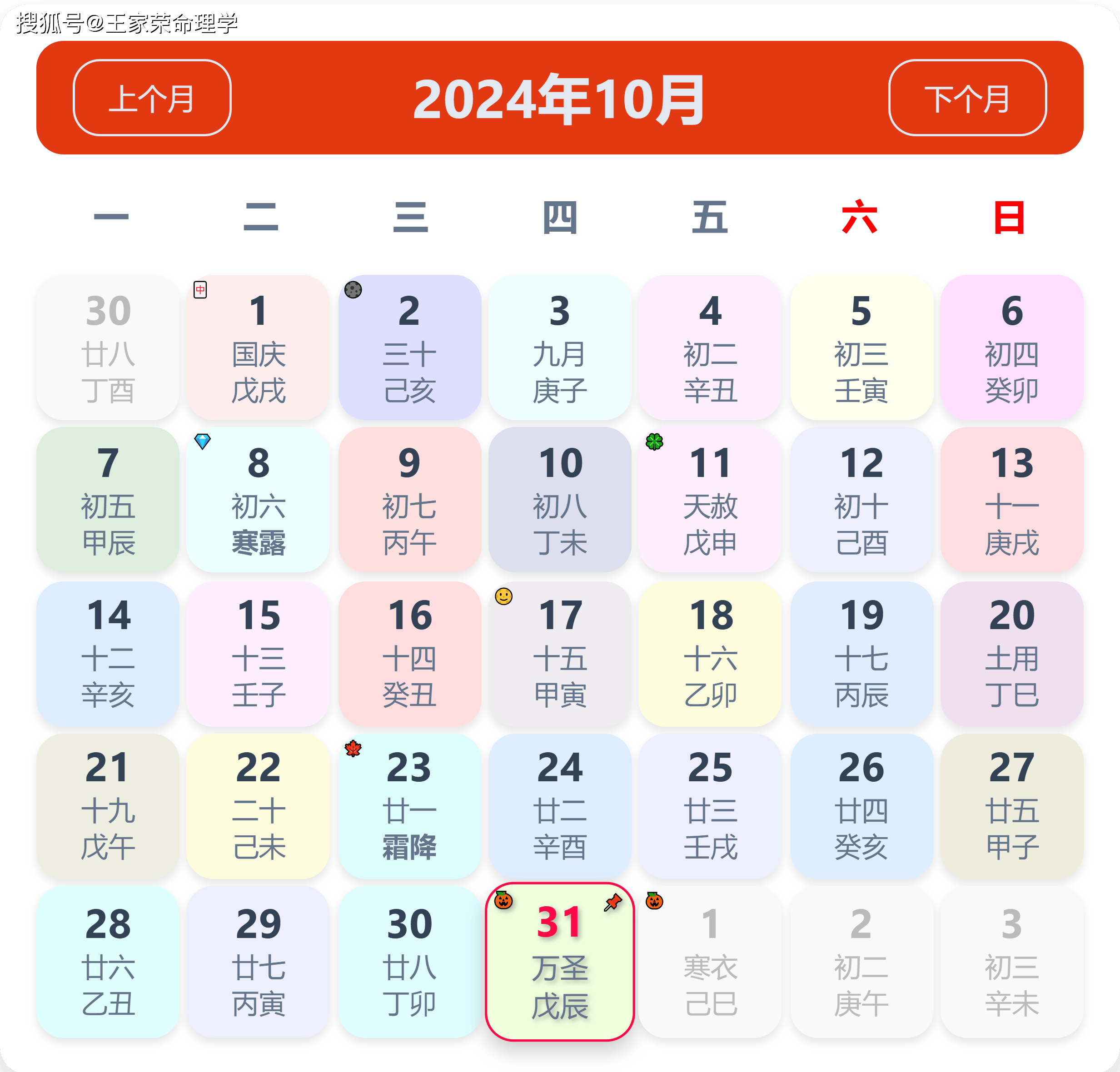
Task: Select highlighted October 31 万圣 cell
Action: [559, 962]
